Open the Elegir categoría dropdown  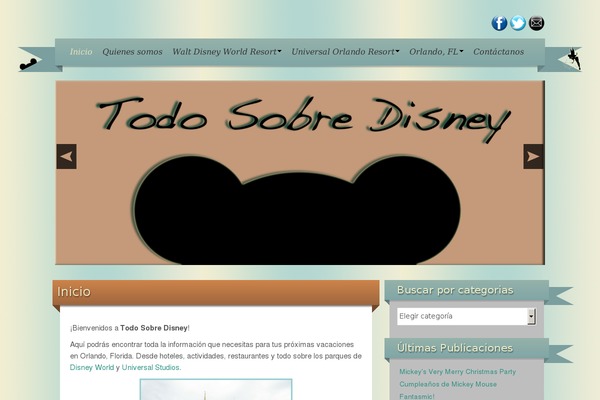(x=466, y=316)
